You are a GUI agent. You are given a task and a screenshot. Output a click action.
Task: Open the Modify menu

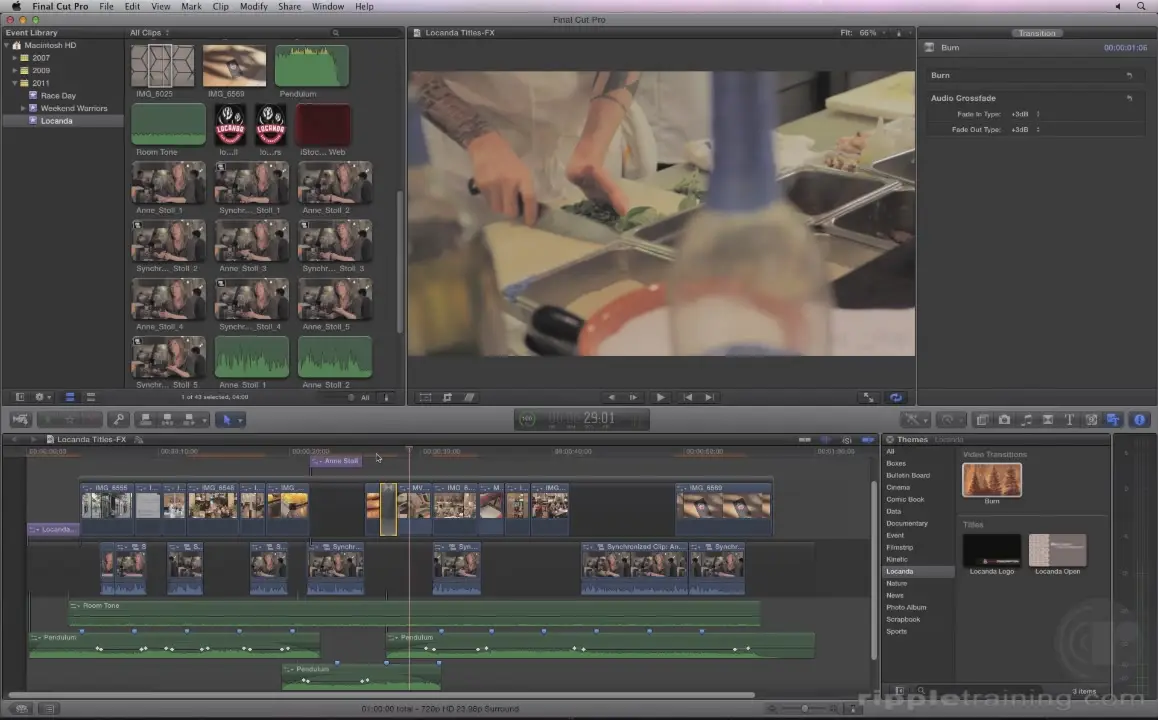tap(253, 6)
